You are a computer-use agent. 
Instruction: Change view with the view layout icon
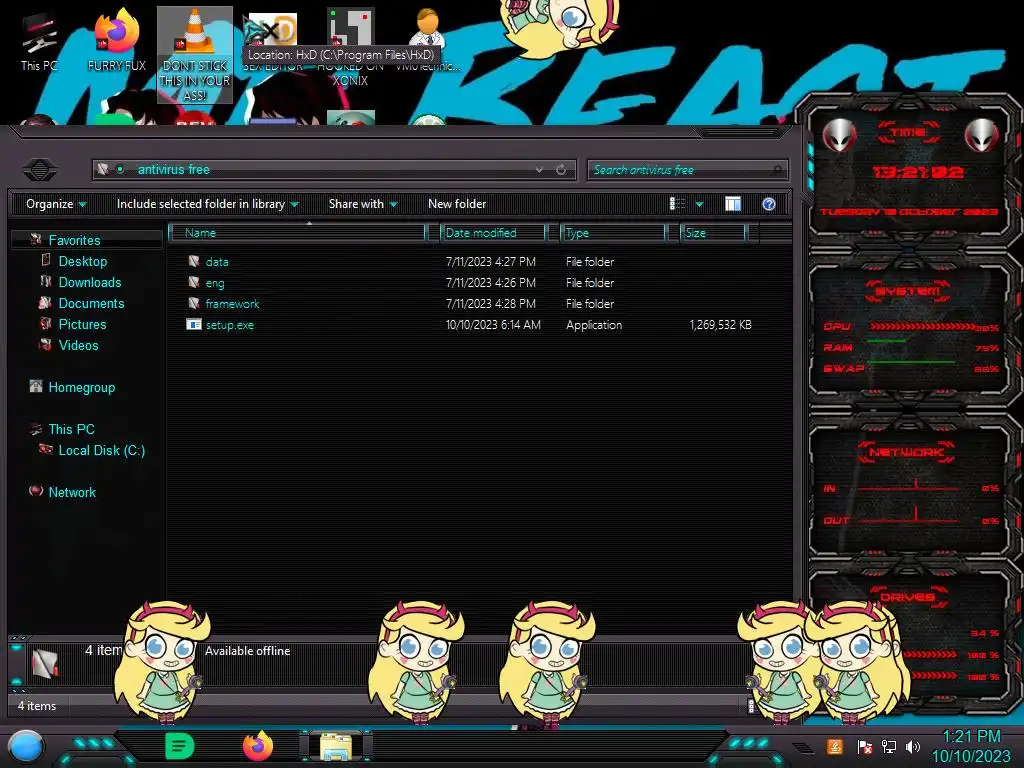[678, 204]
